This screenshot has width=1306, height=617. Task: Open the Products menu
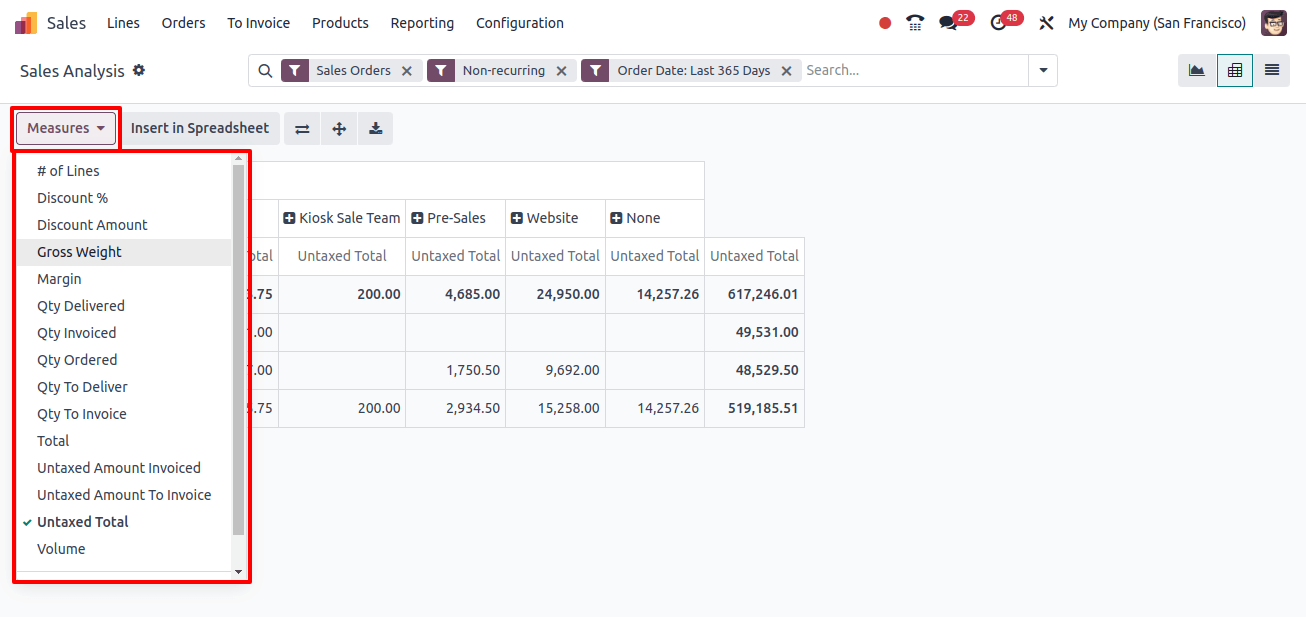click(x=340, y=23)
